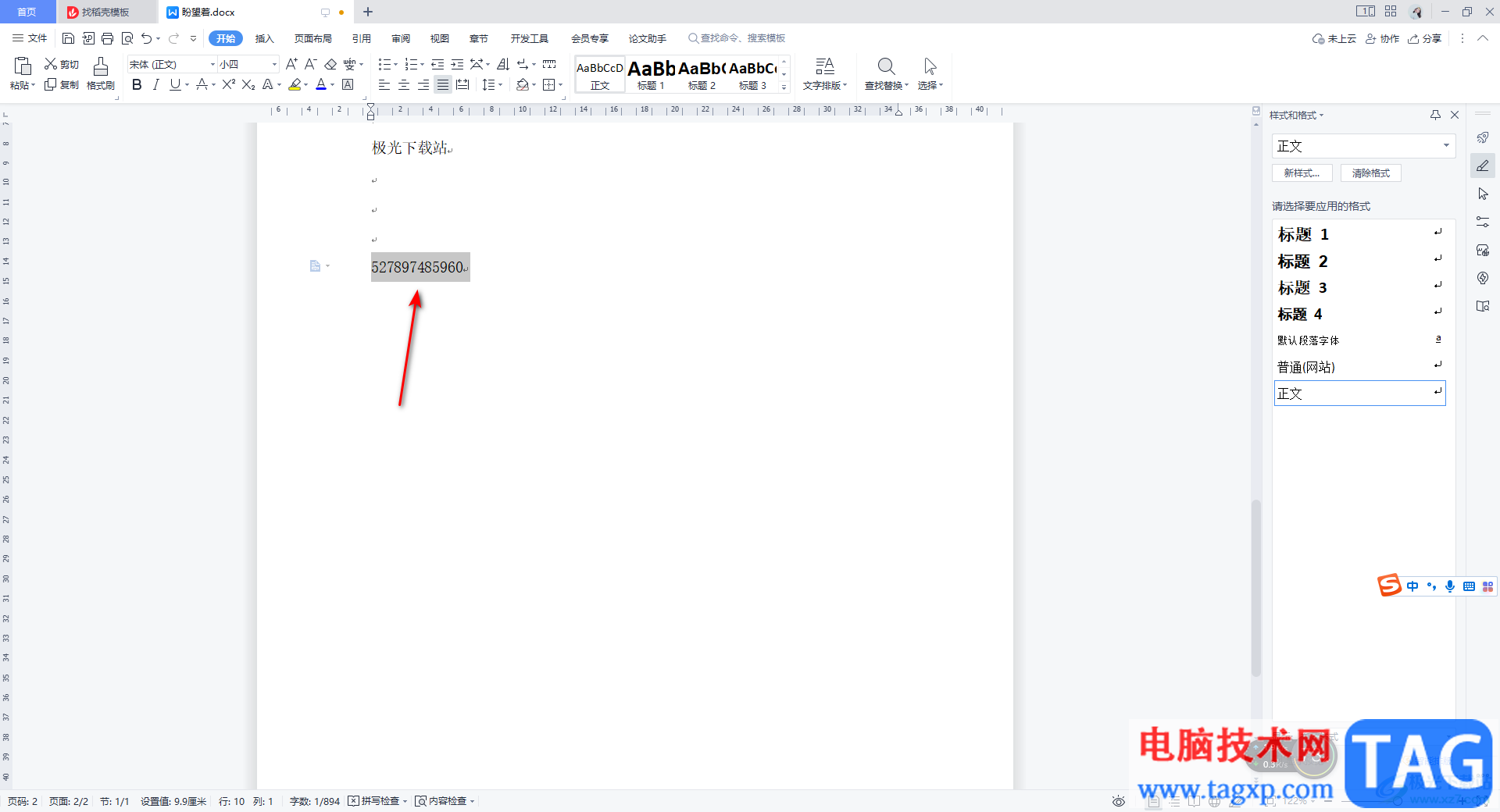The image size is (1500, 812).
Task: Click the Copy (复制) icon
Action: pyautogui.click(x=51, y=84)
